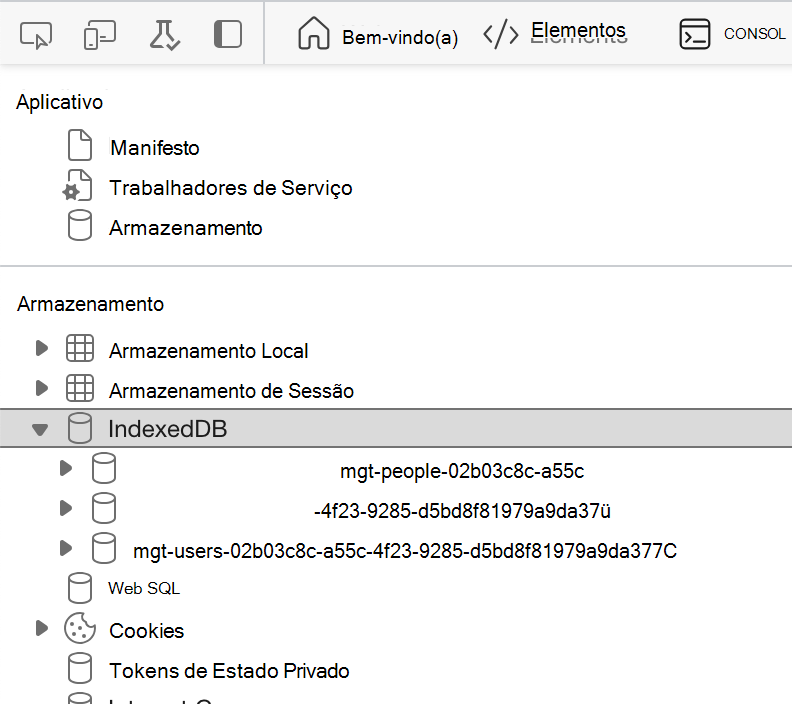Open the Manifesto entry
This screenshot has height=704, width=792.
(155, 148)
